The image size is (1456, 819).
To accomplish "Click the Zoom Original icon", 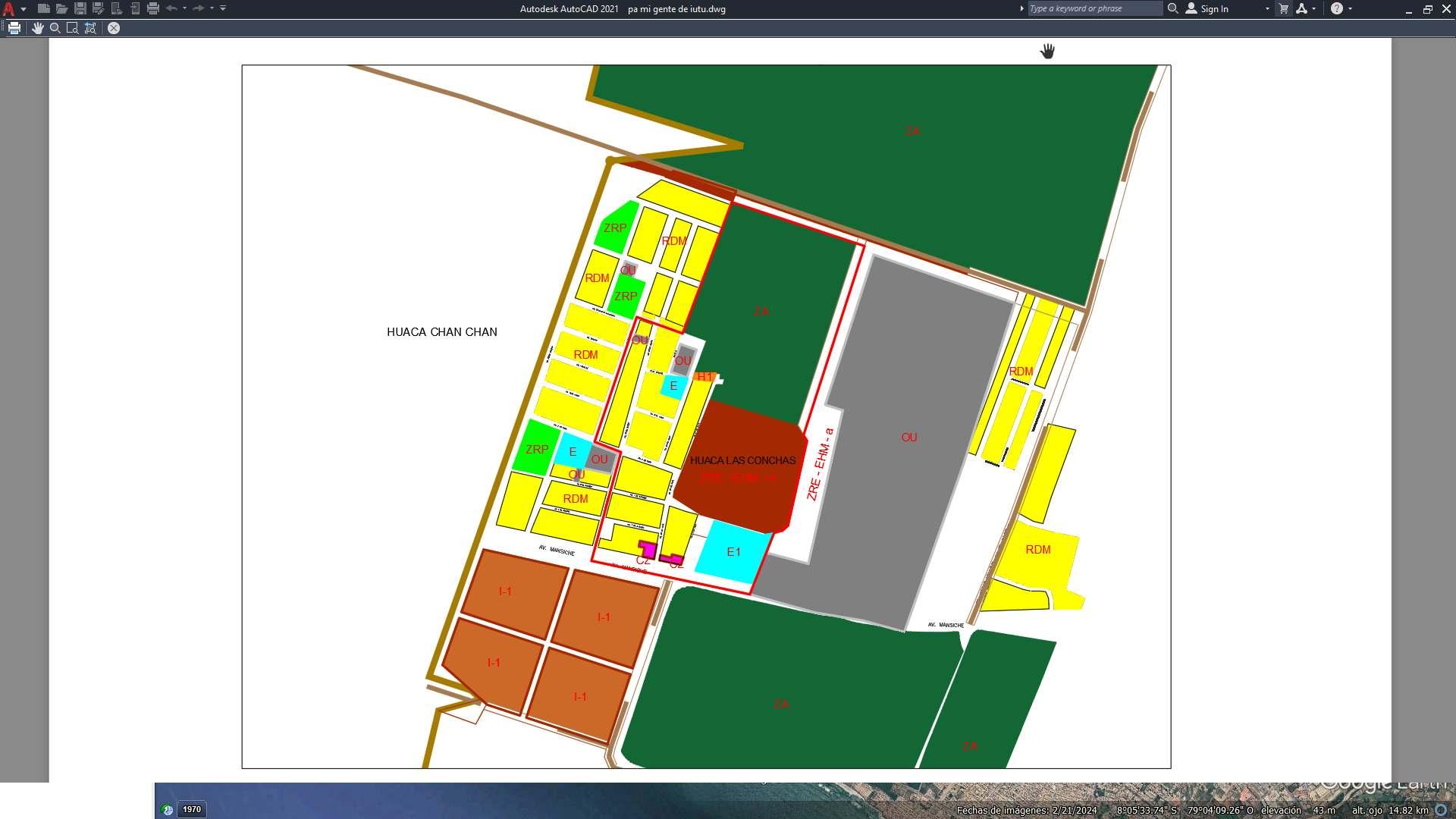I will tap(90, 28).
